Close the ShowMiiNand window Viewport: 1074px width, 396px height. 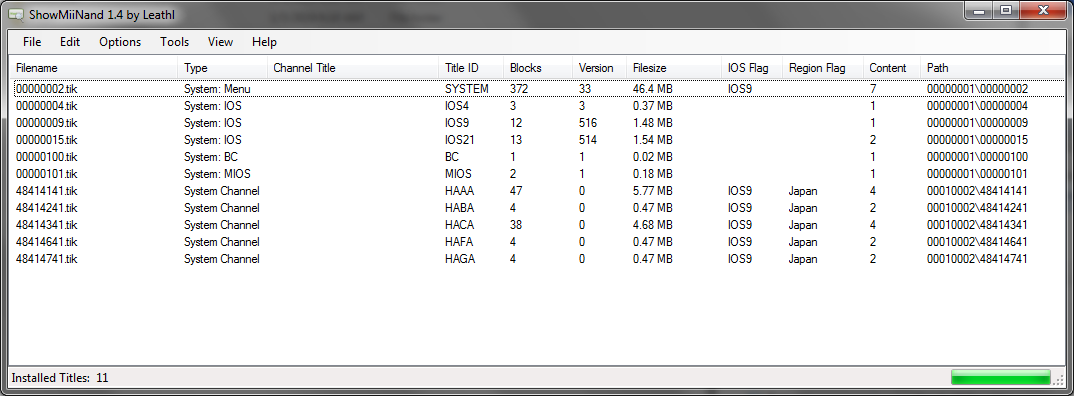pos(1042,10)
